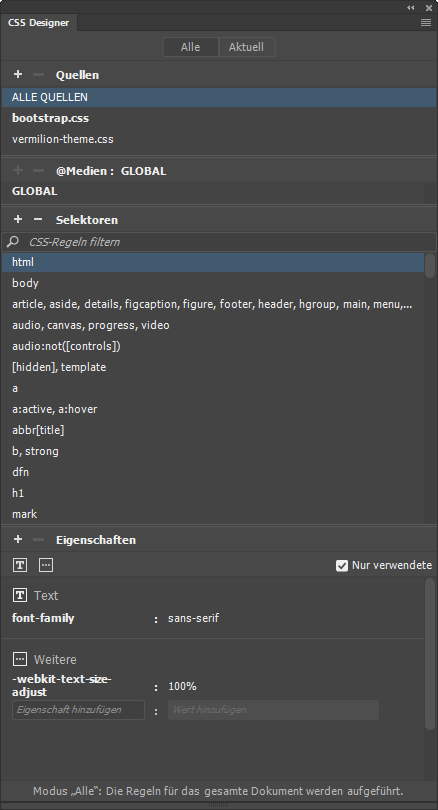
Task: Click the Selektoren section heading
Action: coord(87,220)
